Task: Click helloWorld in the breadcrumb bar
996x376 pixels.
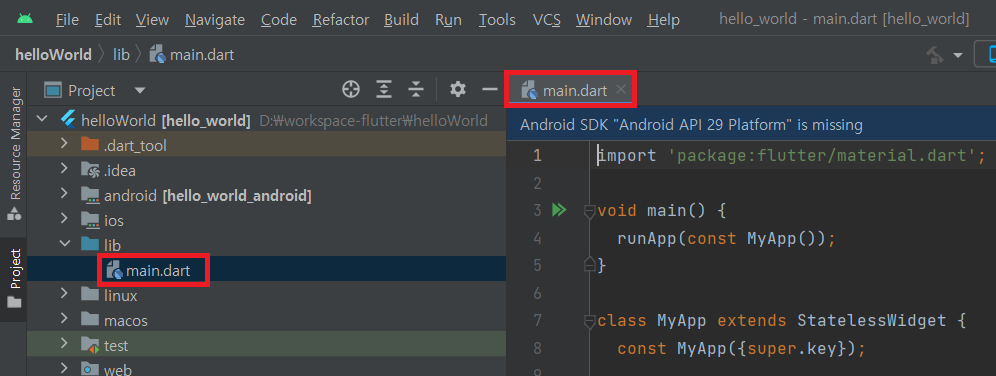Action: tap(53, 55)
